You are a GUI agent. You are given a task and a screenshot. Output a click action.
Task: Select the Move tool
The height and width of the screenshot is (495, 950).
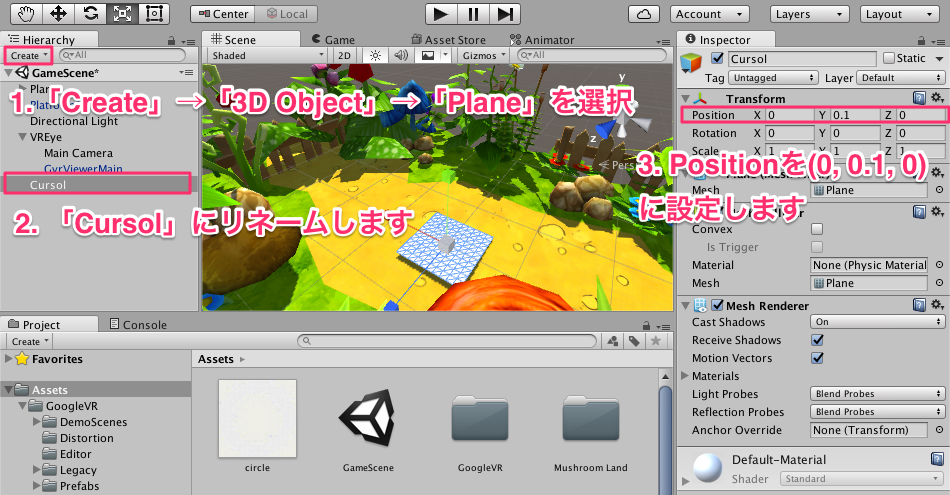(58, 13)
